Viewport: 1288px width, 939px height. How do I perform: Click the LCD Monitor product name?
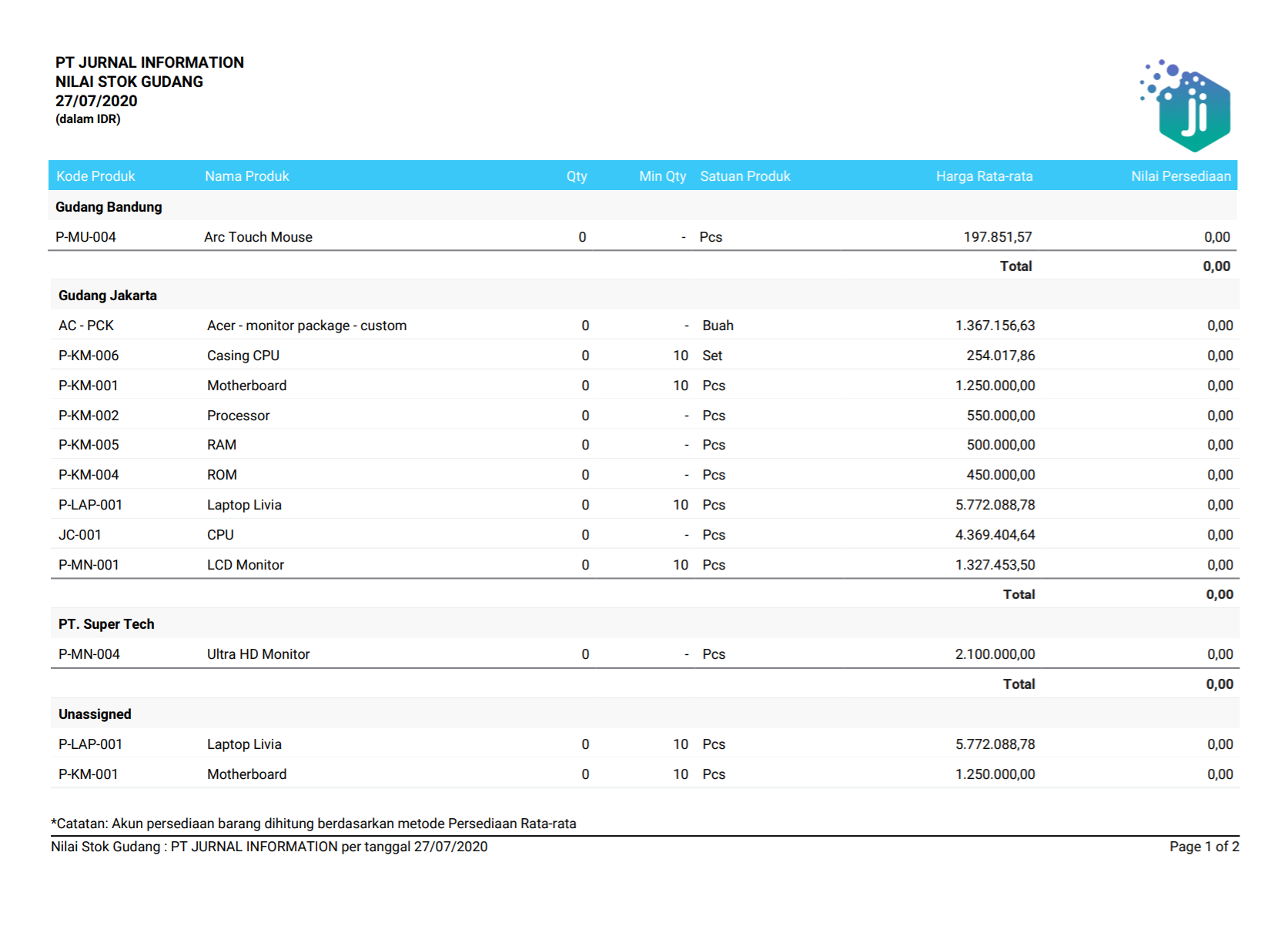tap(246, 565)
